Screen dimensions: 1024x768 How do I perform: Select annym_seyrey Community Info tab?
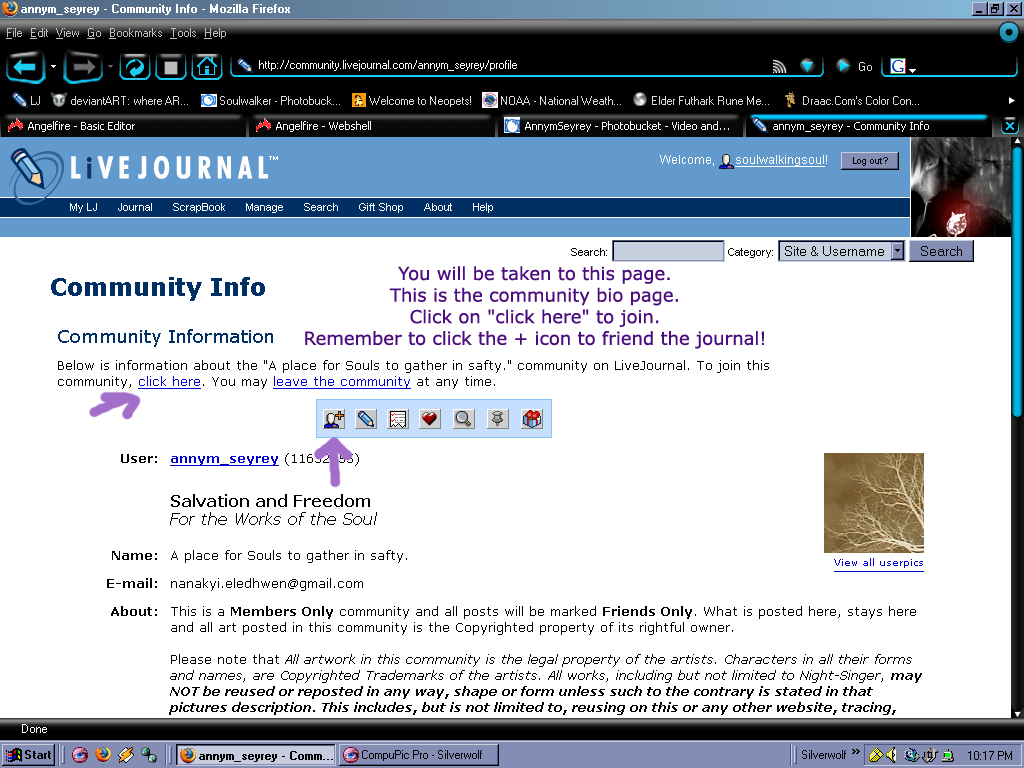click(x=869, y=126)
